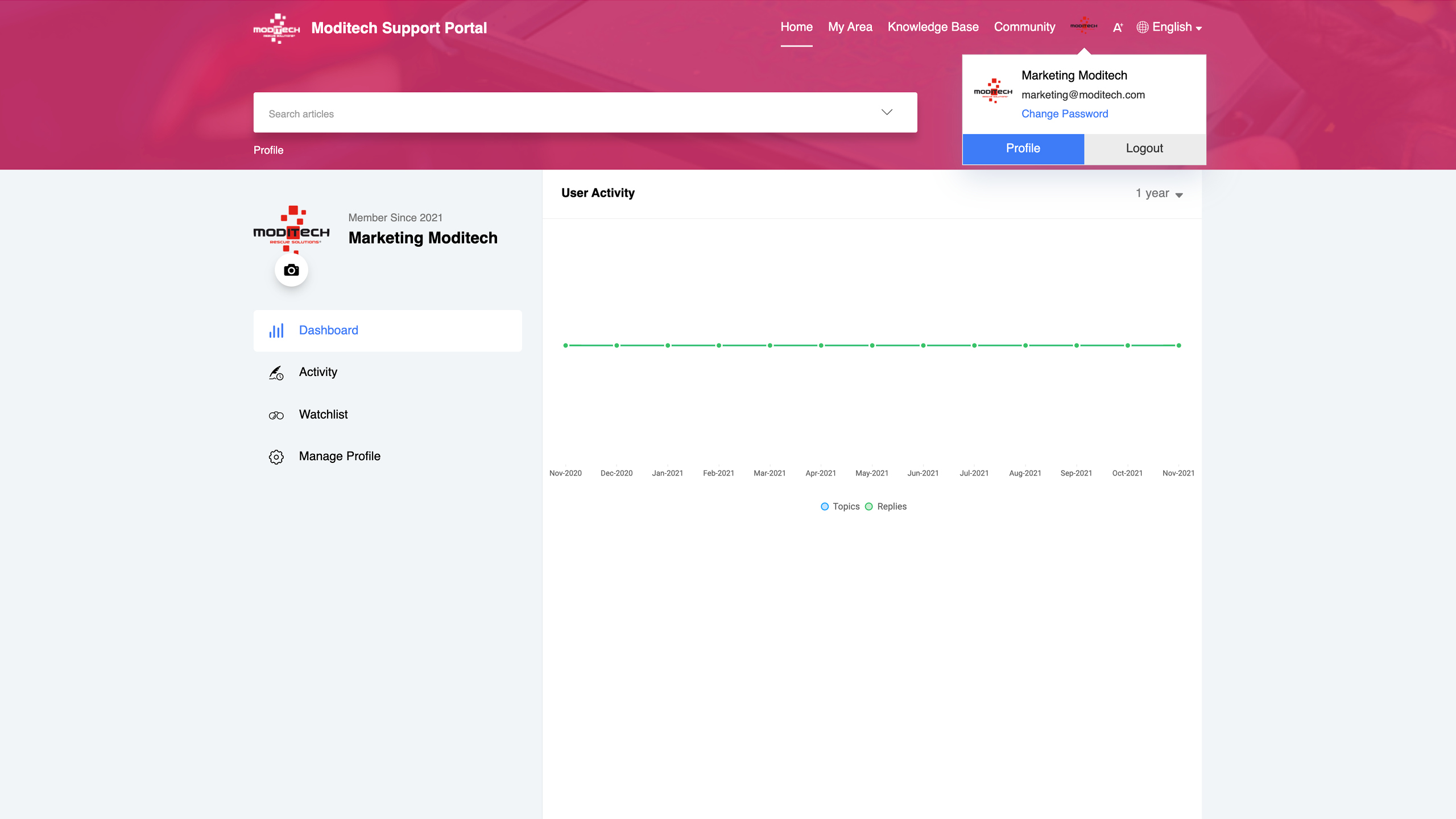Go to the Home tab

point(796,27)
